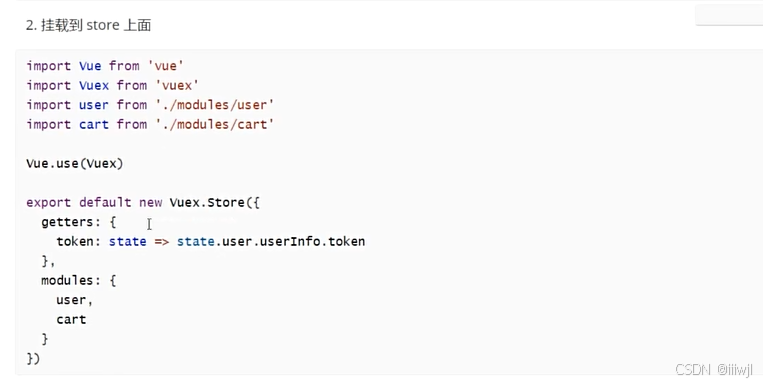Image resolution: width=763 pixels, height=383 pixels.
Task: Click the 'vuex' string in second import
Action: point(177,85)
